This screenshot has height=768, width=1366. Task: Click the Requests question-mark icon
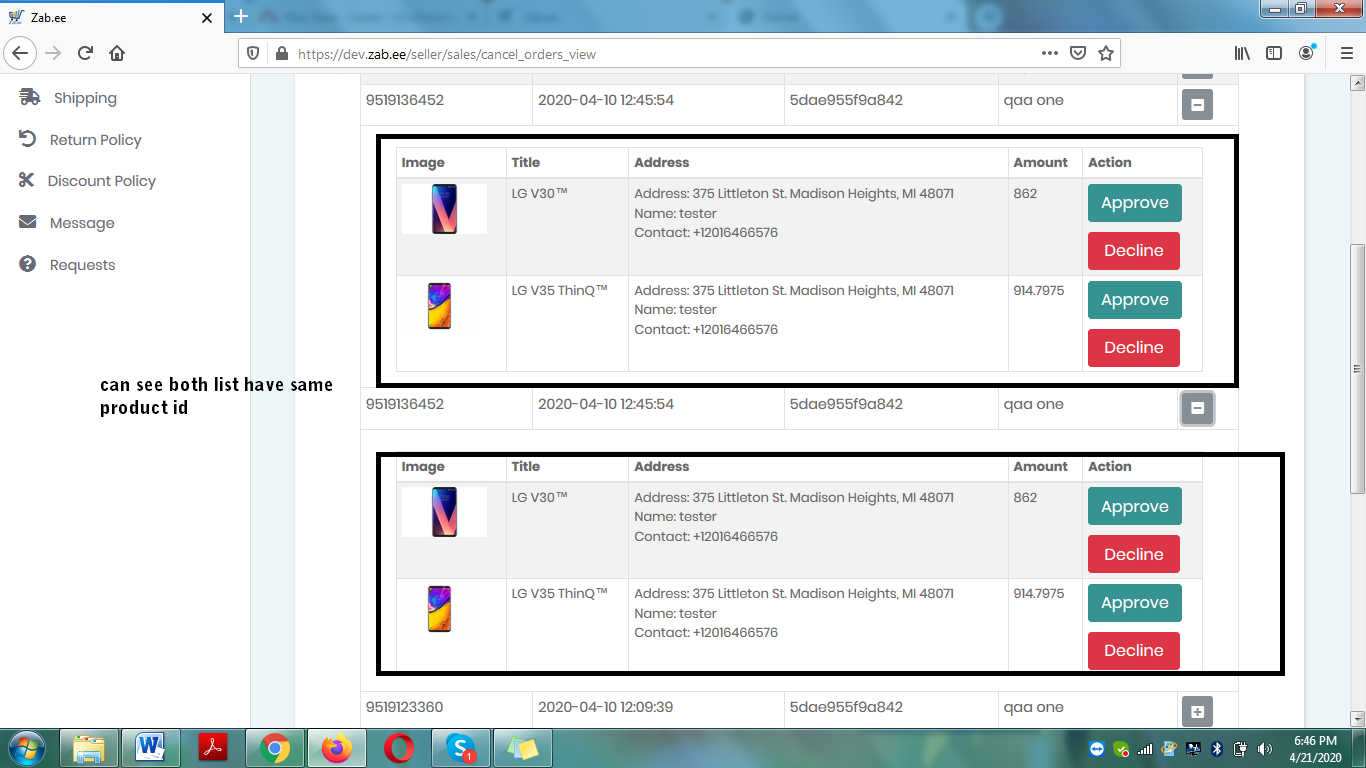[x=28, y=264]
